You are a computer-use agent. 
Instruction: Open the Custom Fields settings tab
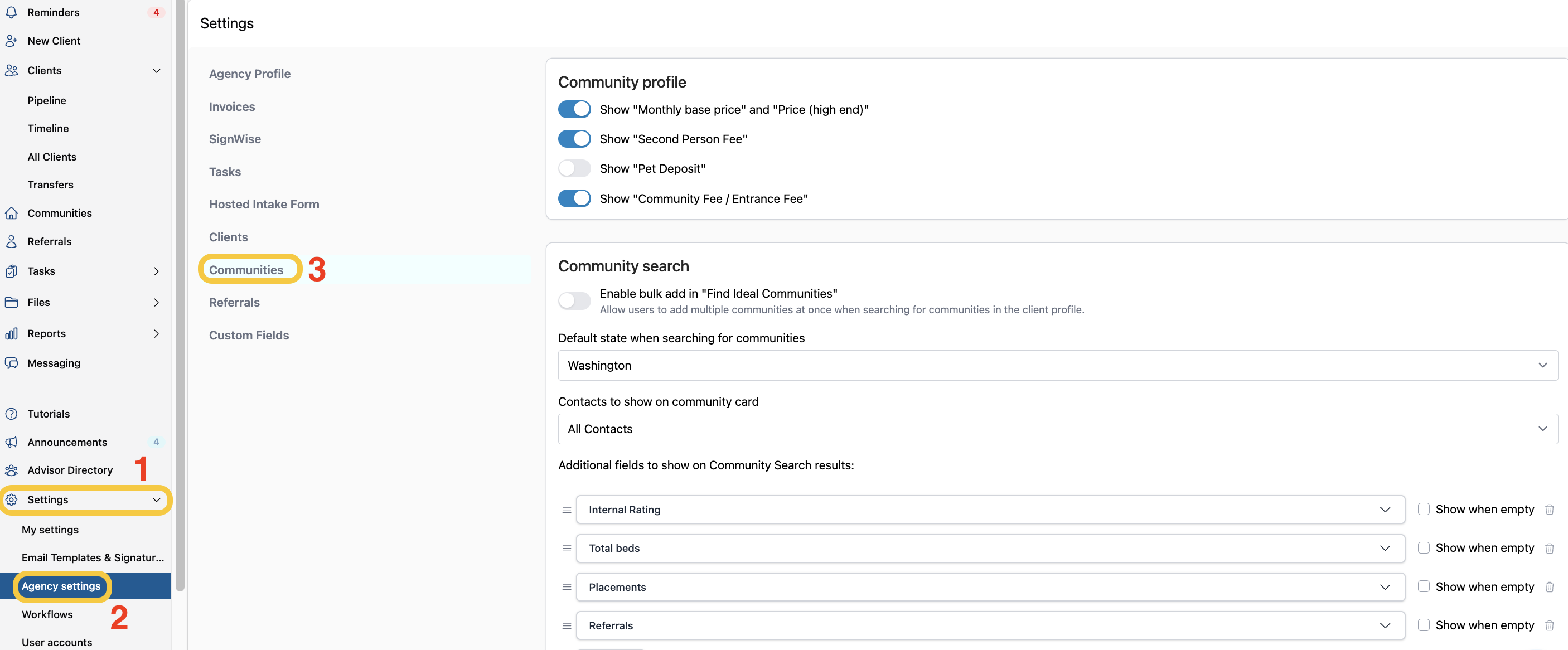pos(248,336)
